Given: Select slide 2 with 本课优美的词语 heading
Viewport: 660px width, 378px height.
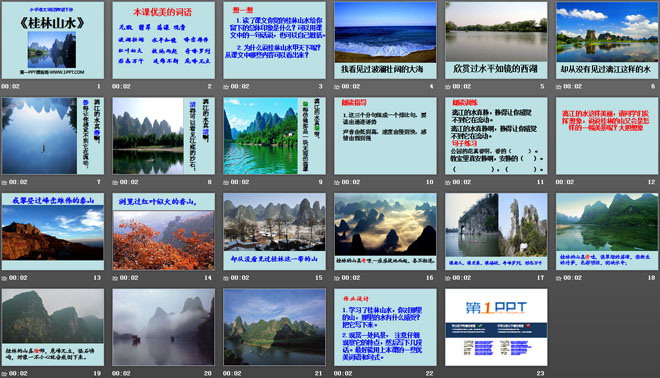Looking at the screenshot, I should [164, 40].
